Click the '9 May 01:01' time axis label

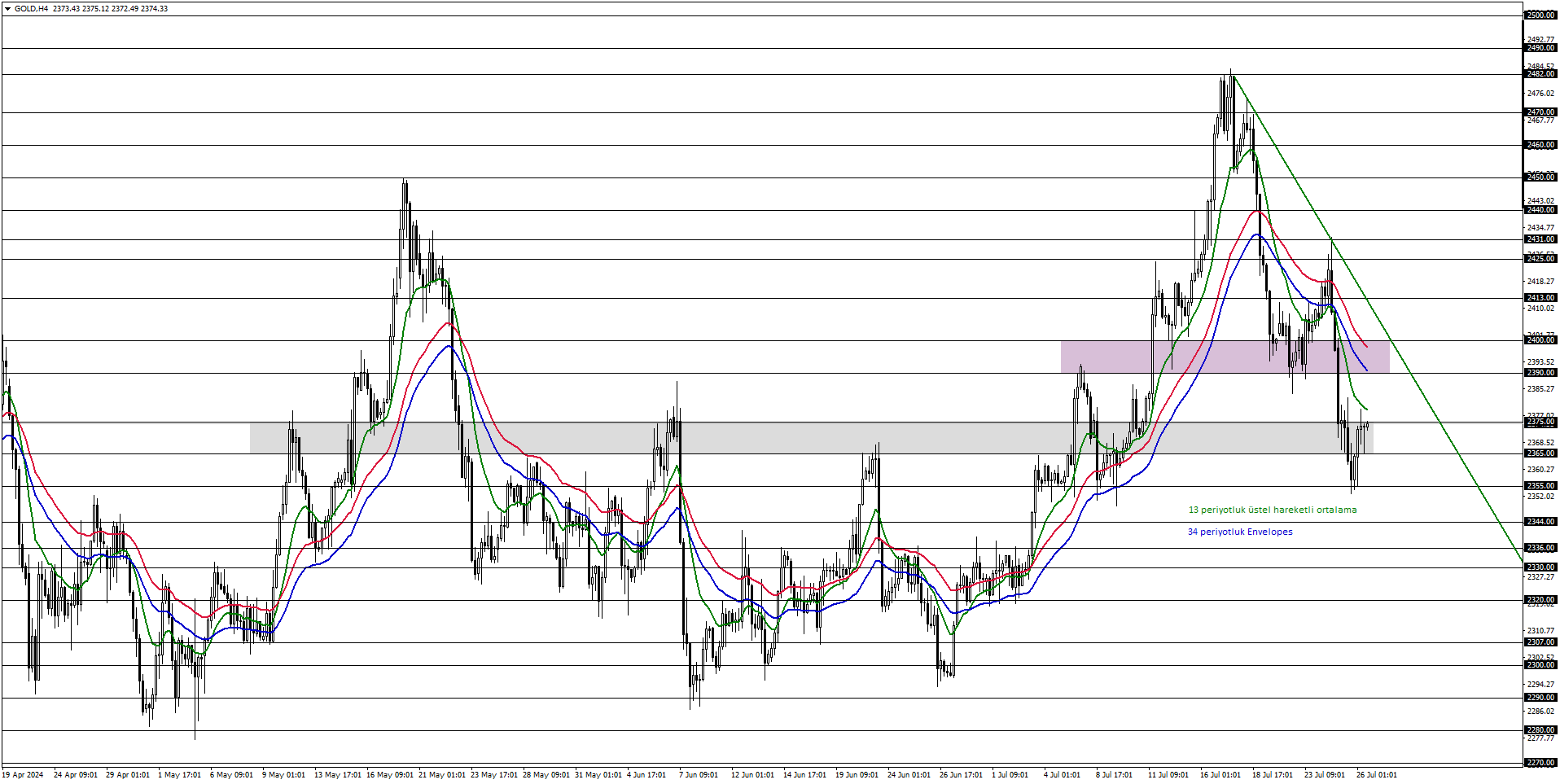[283, 775]
